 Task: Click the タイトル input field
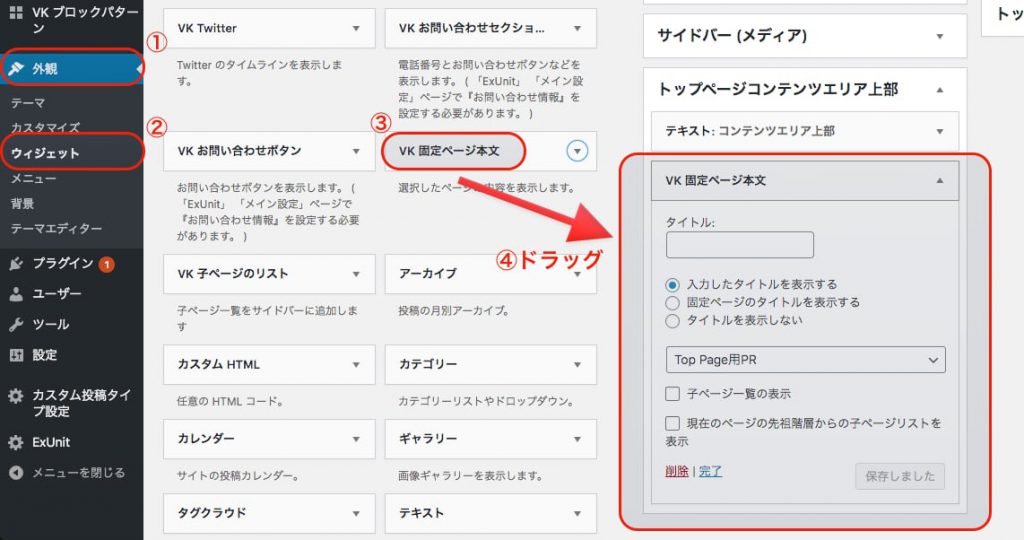740,245
